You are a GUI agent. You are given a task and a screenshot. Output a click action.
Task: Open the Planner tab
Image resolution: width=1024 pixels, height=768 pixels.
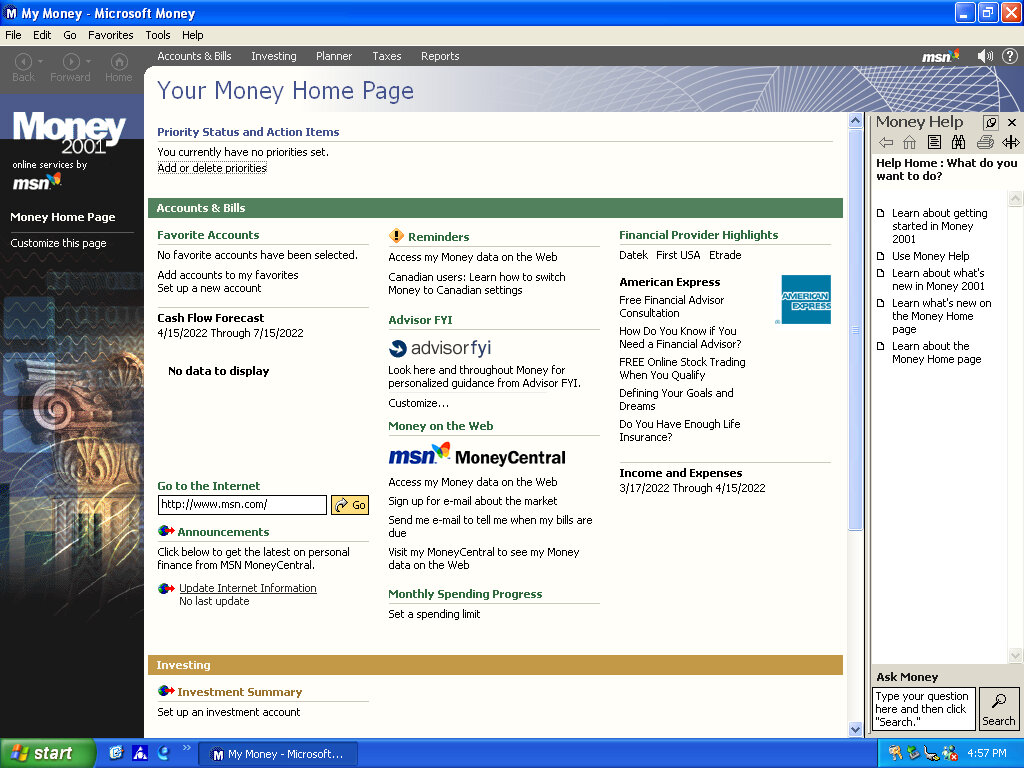334,56
